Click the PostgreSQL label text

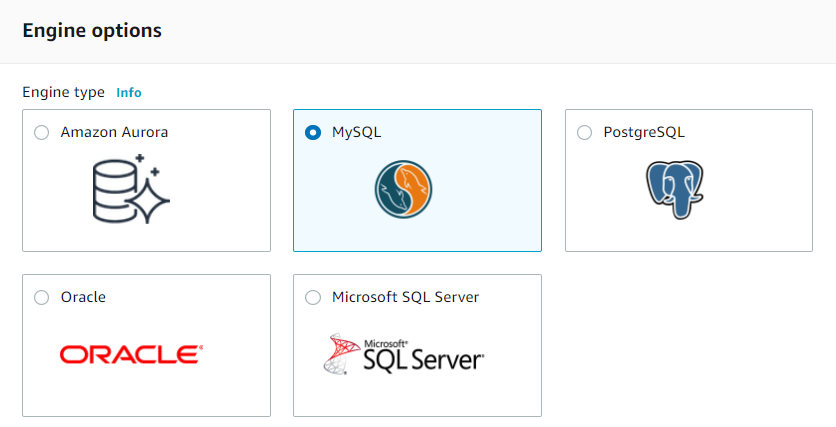pyautogui.click(x=644, y=132)
